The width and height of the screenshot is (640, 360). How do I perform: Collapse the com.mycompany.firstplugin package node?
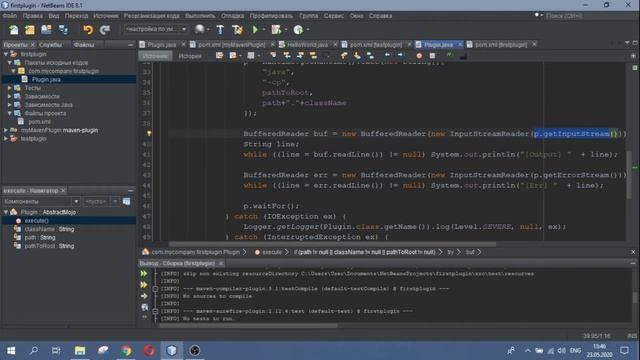coord(13,71)
